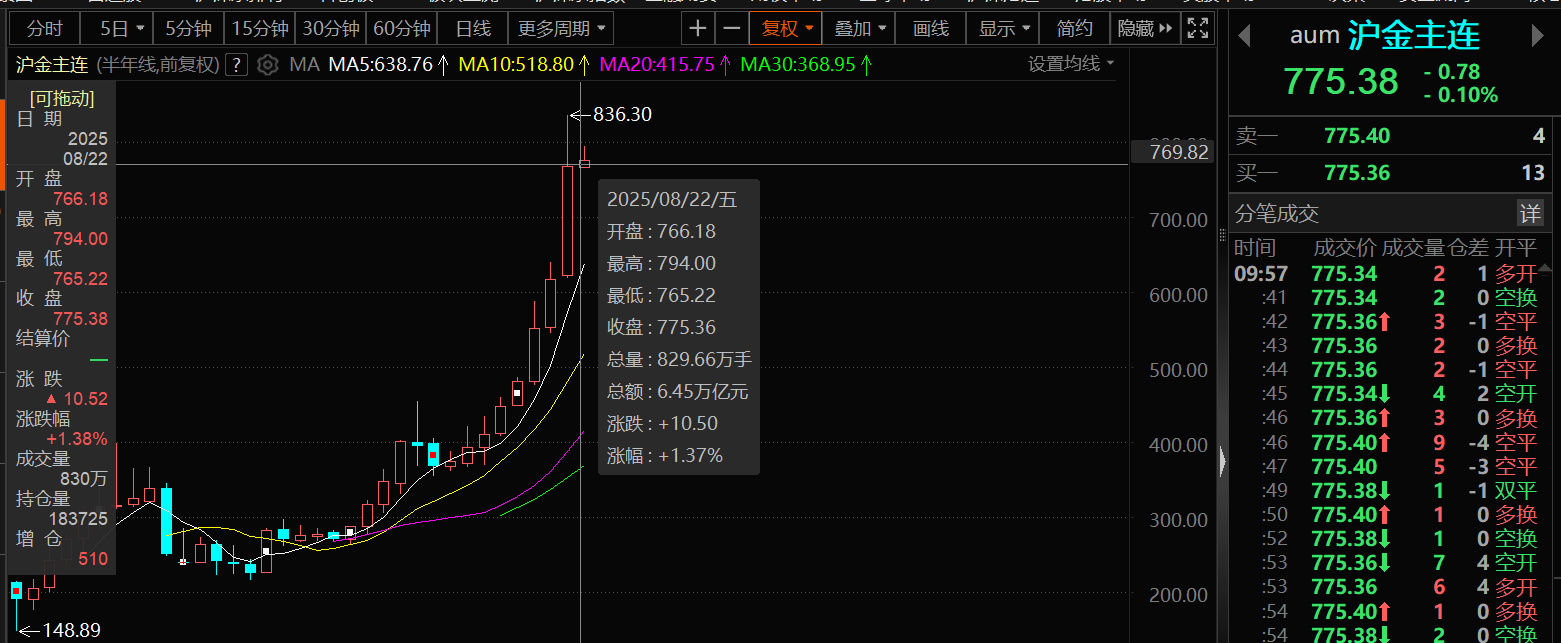Toggle the 画线 drawing tools
The width and height of the screenshot is (1561, 643).
[931, 29]
